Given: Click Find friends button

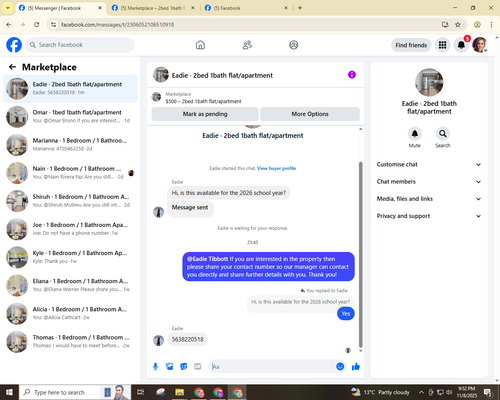Looking at the screenshot, I should 411,45.
